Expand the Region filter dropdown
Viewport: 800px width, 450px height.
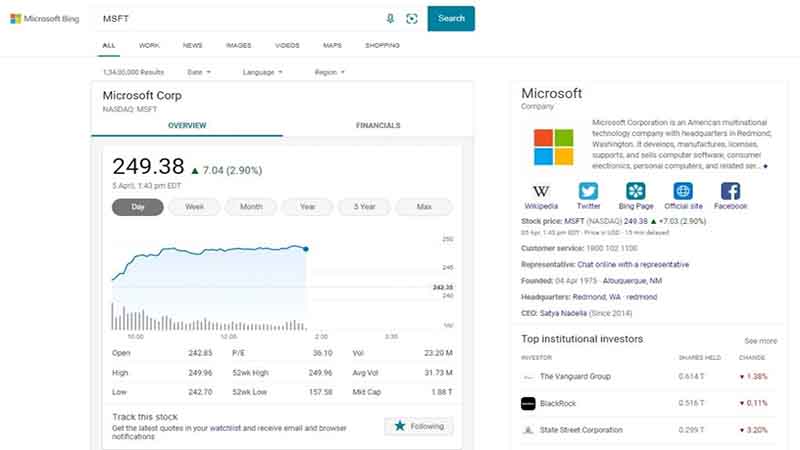coord(330,72)
